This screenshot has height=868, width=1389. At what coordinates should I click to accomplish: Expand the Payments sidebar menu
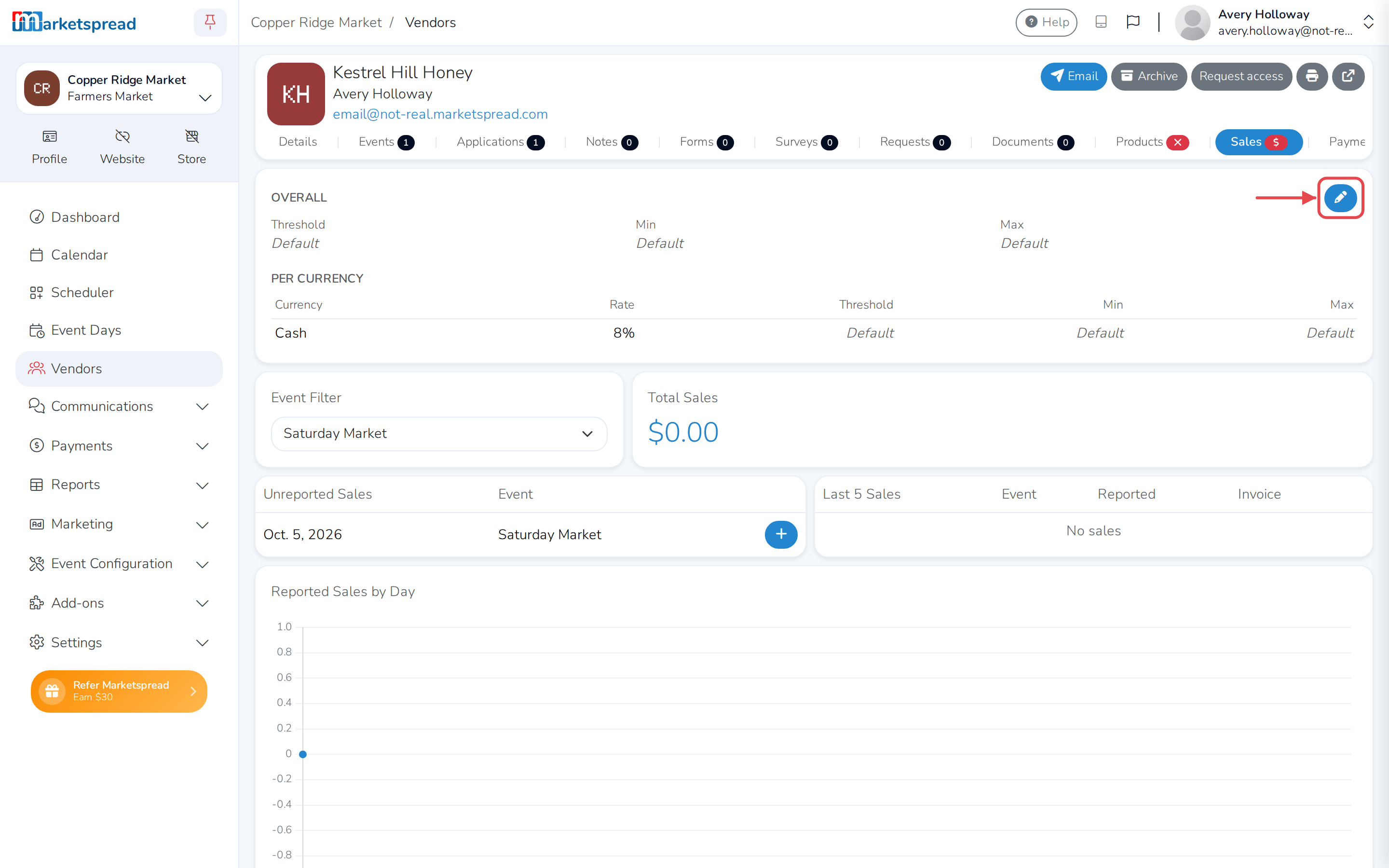click(119, 446)
